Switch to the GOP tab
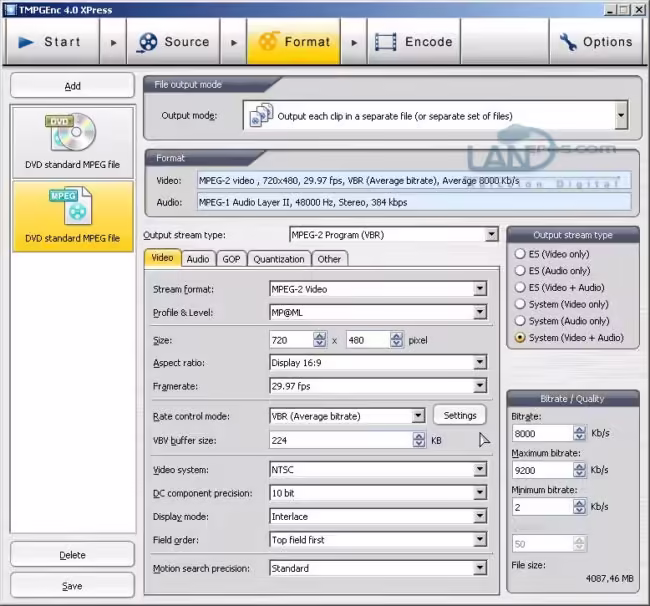The image size is (650, 606). 231,259
